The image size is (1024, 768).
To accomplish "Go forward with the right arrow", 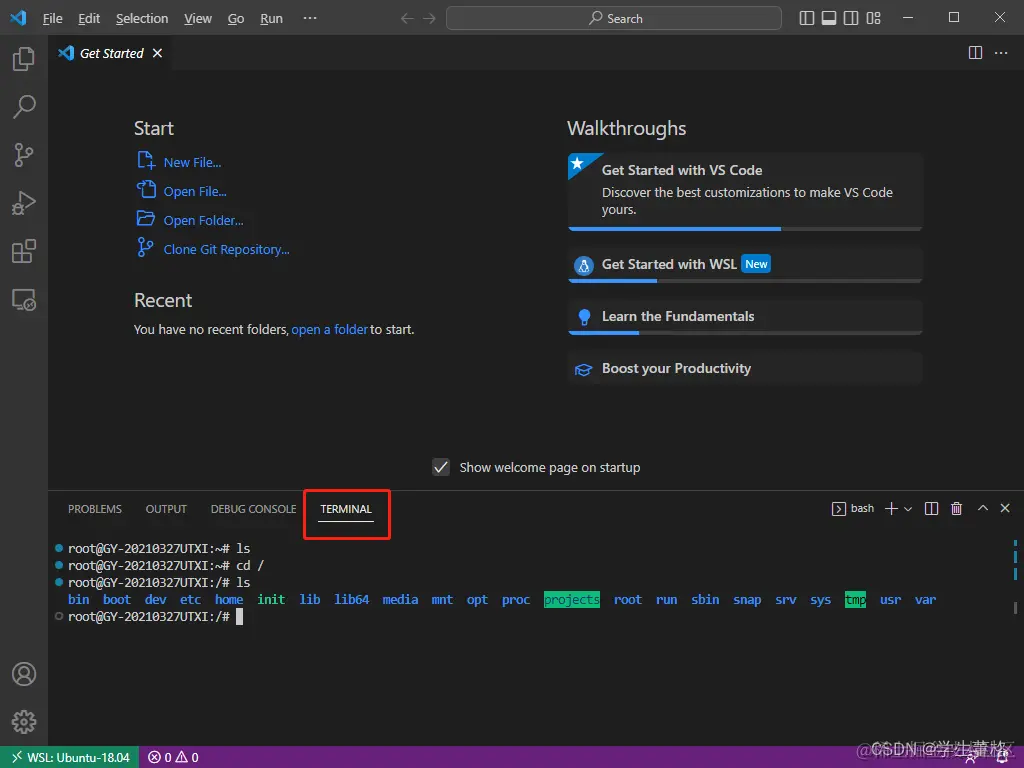I will tap(429, 18).
